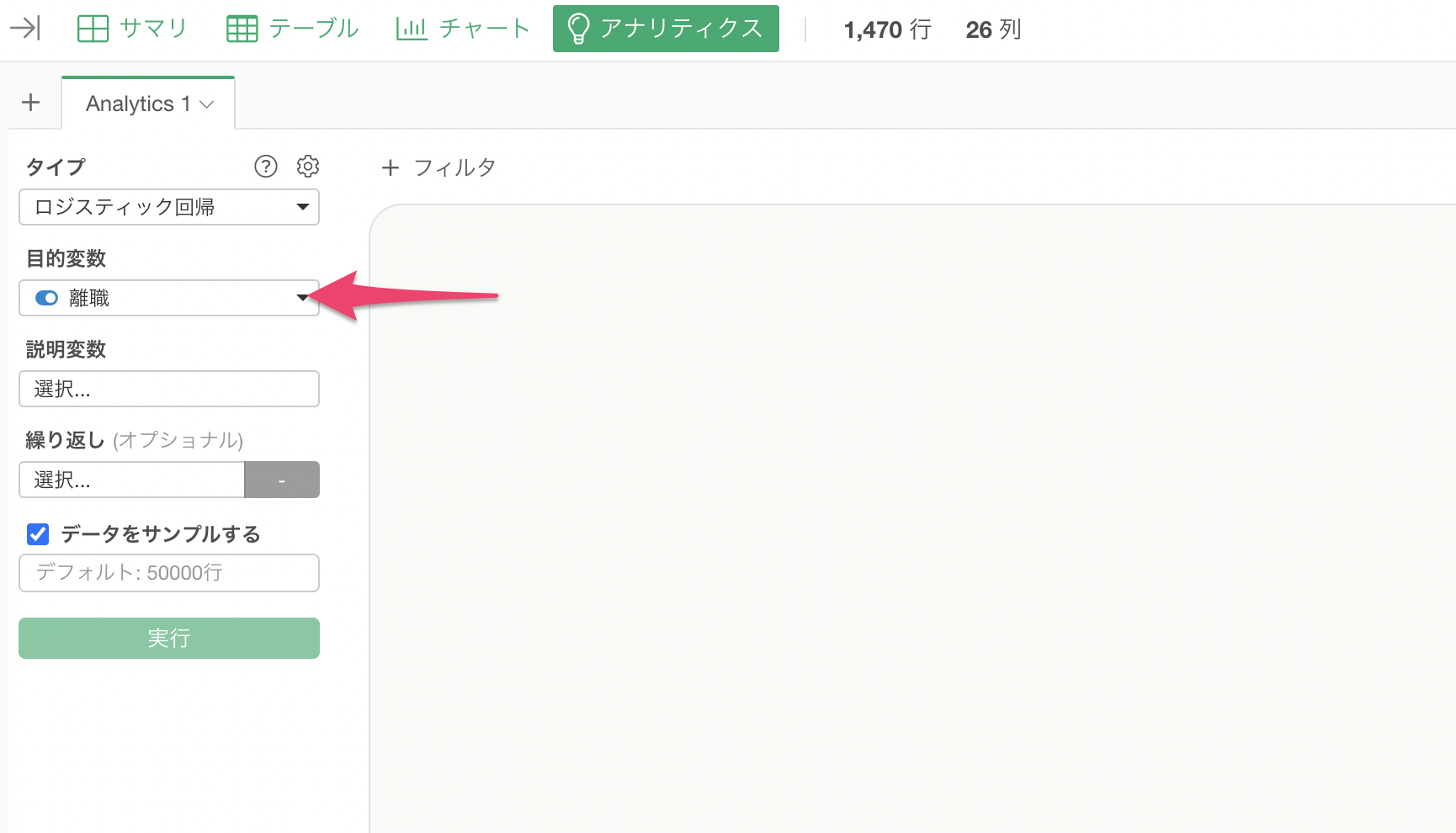Image resolution: width=1456 pixels, height=833 pixels.
Task: Open the タイプ ロジスティック回帰 dropdown
Action: tap(168, 207)
